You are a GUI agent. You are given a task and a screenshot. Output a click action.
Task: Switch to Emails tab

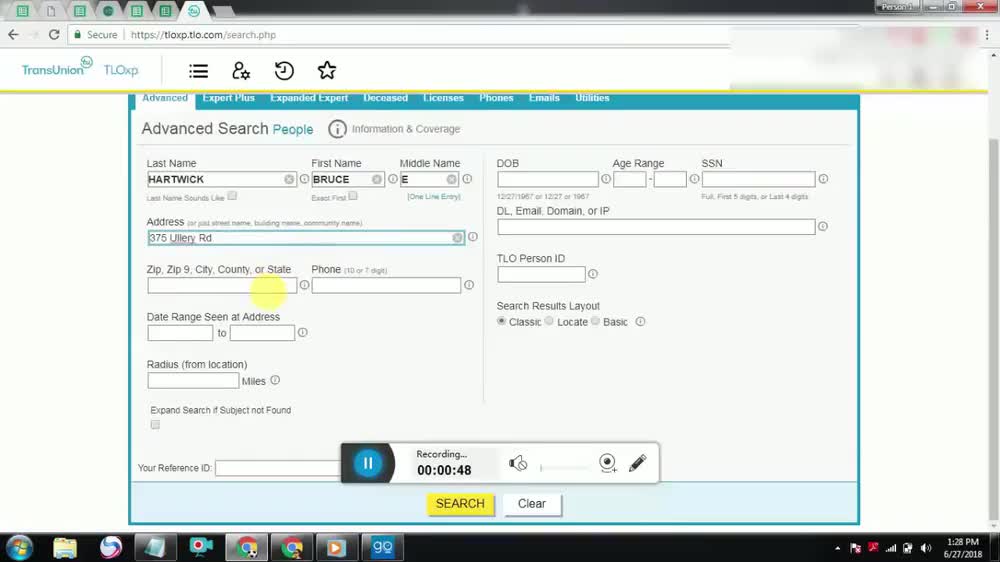pos(544,98)
